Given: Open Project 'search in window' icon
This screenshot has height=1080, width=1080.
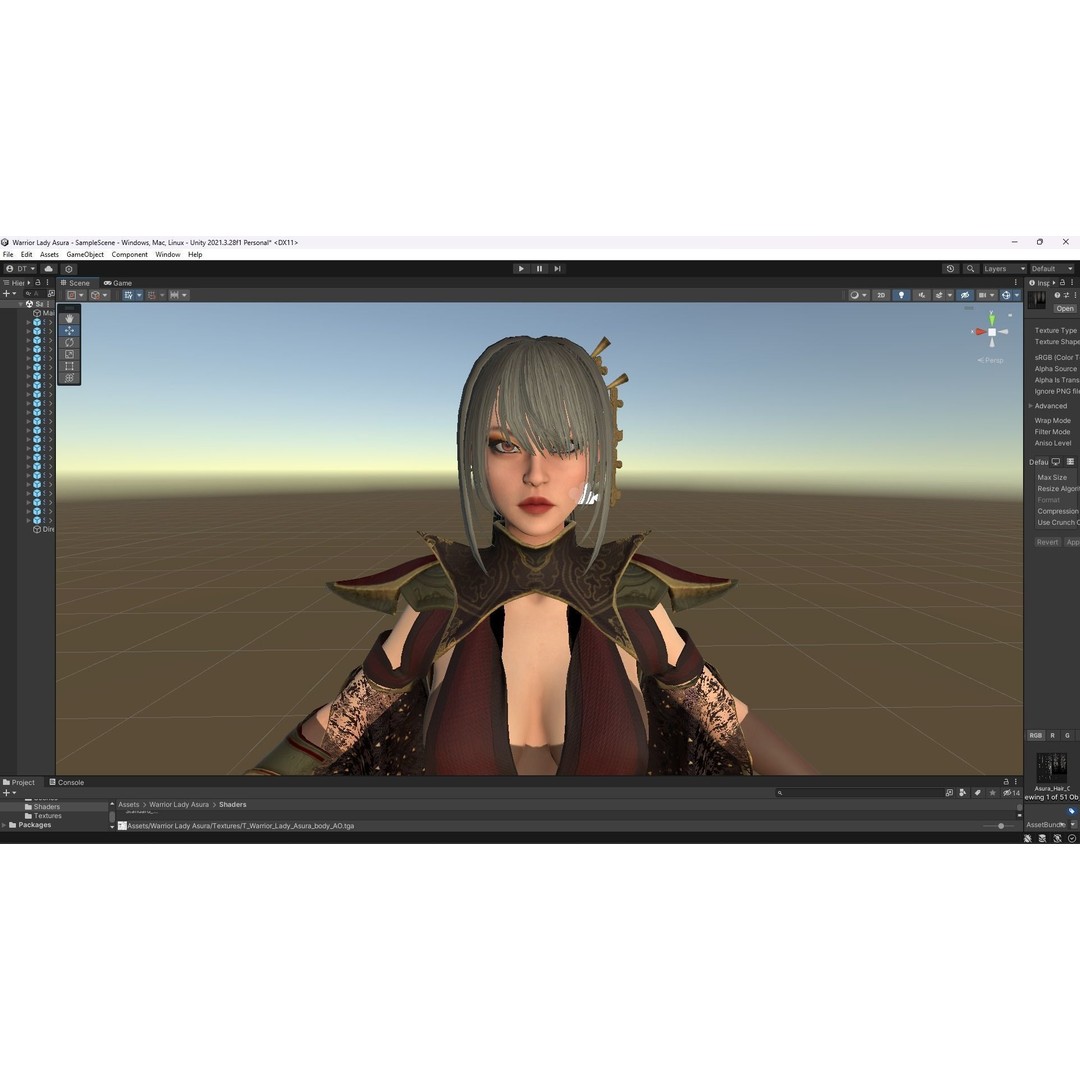Looking at the screenshot, I should pos(949,793).
